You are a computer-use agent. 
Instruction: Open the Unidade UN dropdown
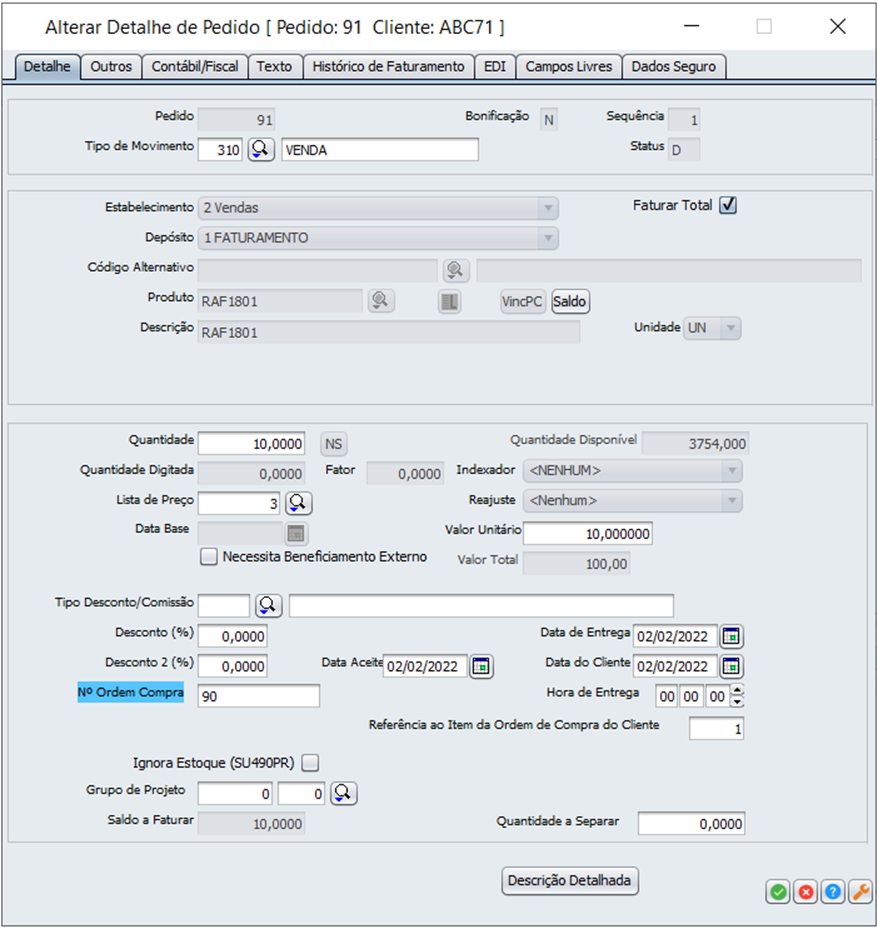(x=731, y=328)
